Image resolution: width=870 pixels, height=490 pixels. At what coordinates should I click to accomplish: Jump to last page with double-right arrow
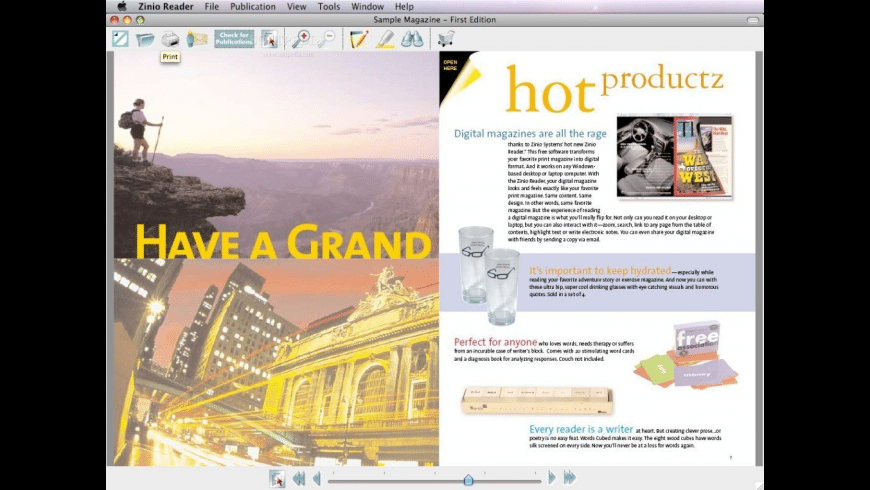570,477
